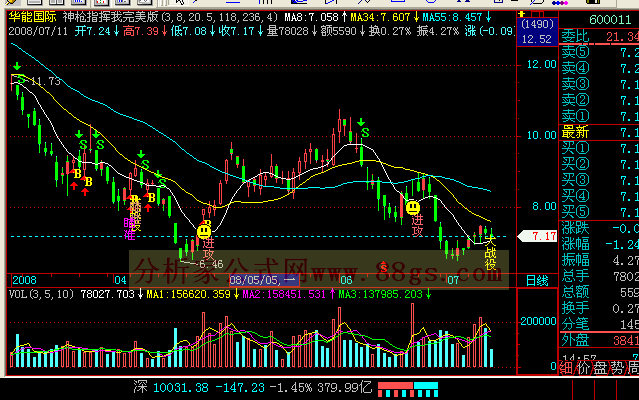Click the smiley 进攻 signal near the 6.46 low

coord(204,232)
